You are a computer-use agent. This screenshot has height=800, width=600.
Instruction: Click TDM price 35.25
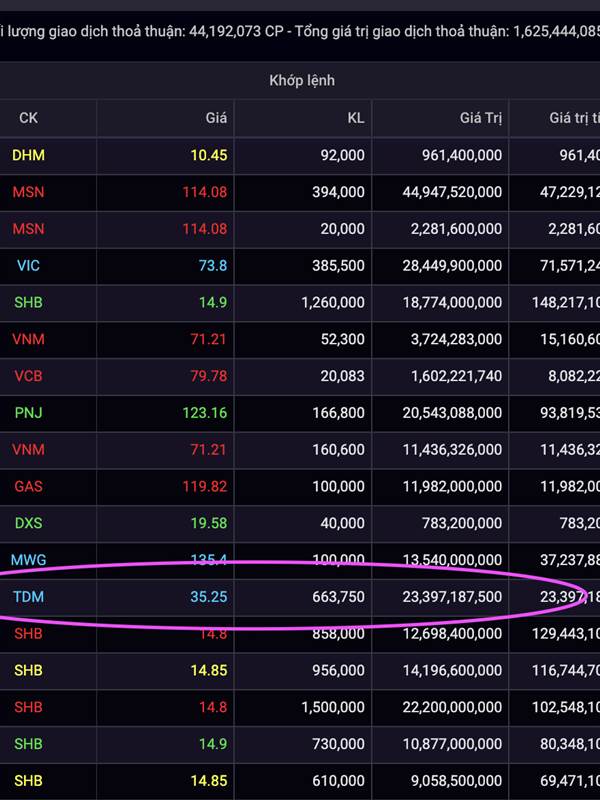tap(209, 596)
